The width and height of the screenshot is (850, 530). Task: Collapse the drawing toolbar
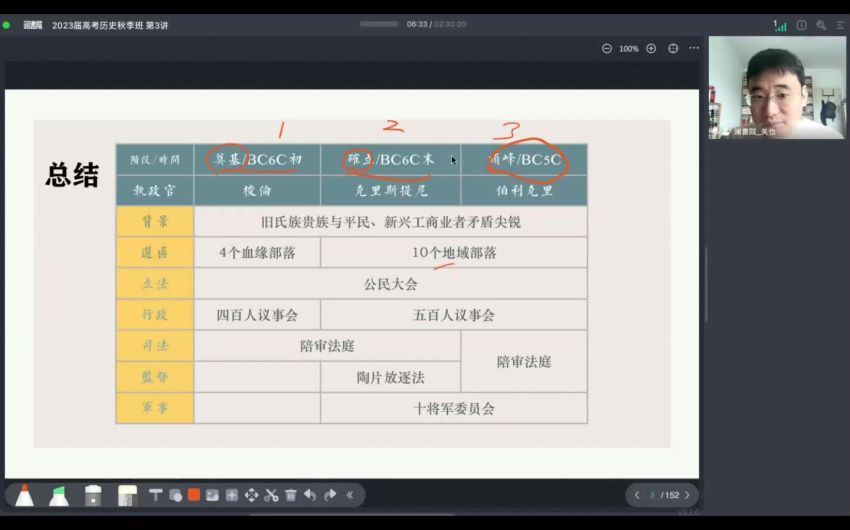tap(350, 495)
